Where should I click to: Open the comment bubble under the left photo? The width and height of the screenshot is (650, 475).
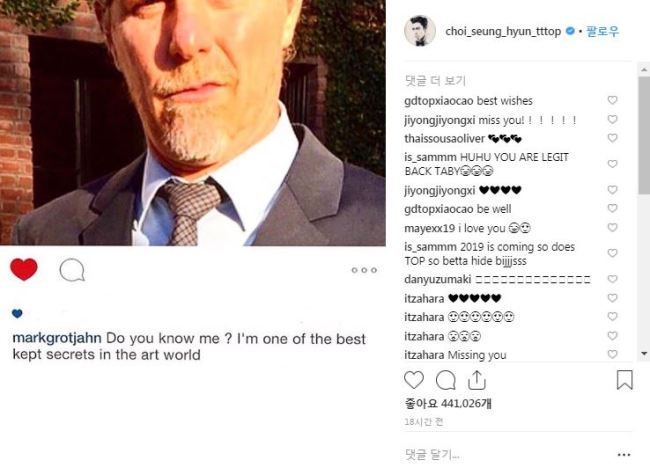(72, 270)
